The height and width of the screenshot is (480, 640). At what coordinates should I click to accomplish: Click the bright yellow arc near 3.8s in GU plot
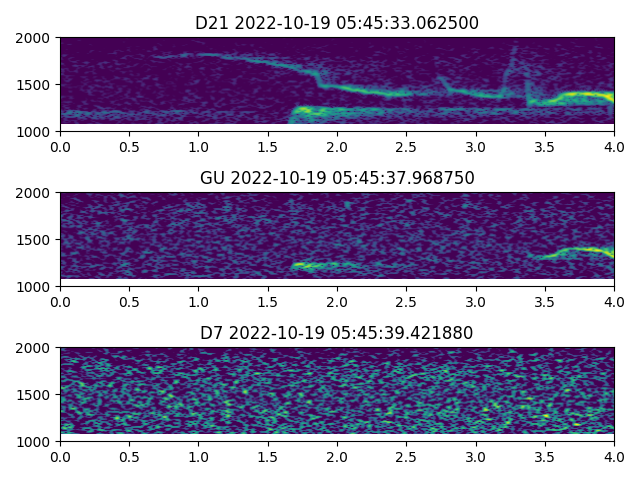582,250
